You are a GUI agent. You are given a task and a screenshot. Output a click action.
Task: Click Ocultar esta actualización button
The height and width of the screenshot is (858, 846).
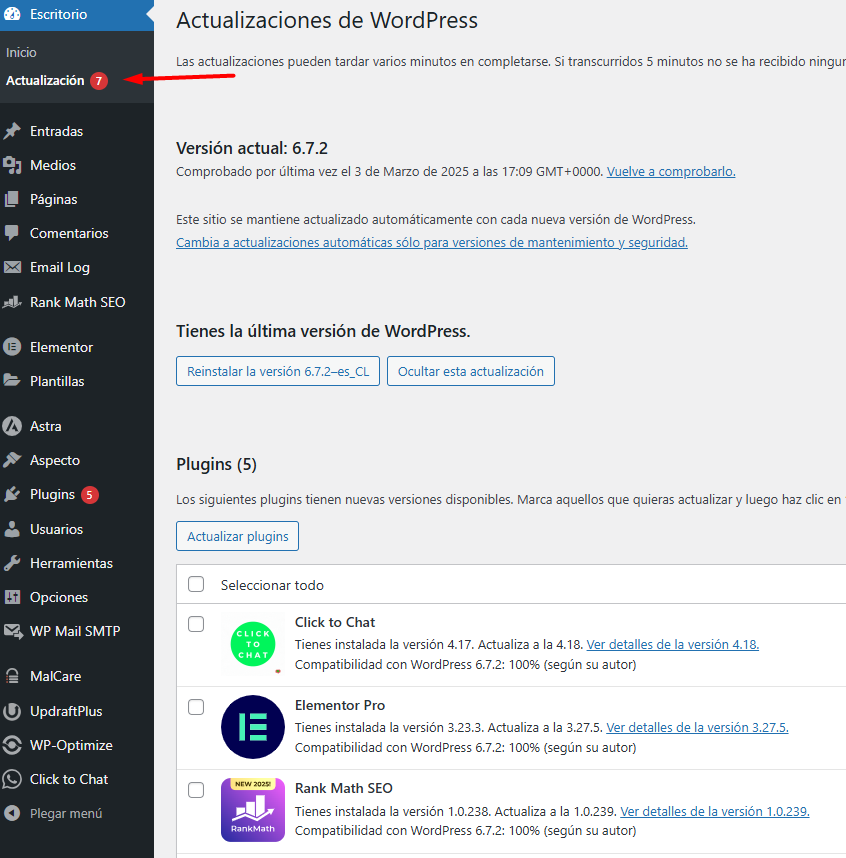pos(471,371)
